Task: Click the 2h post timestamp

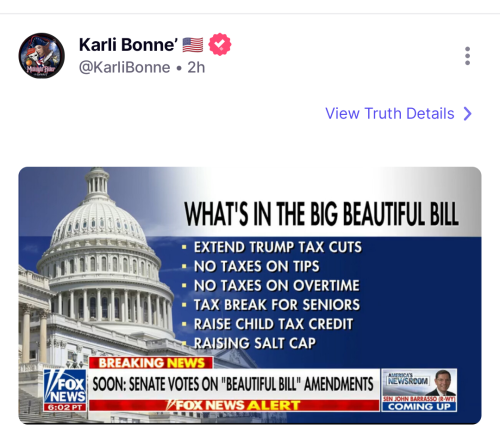Action: coord(196,67)
